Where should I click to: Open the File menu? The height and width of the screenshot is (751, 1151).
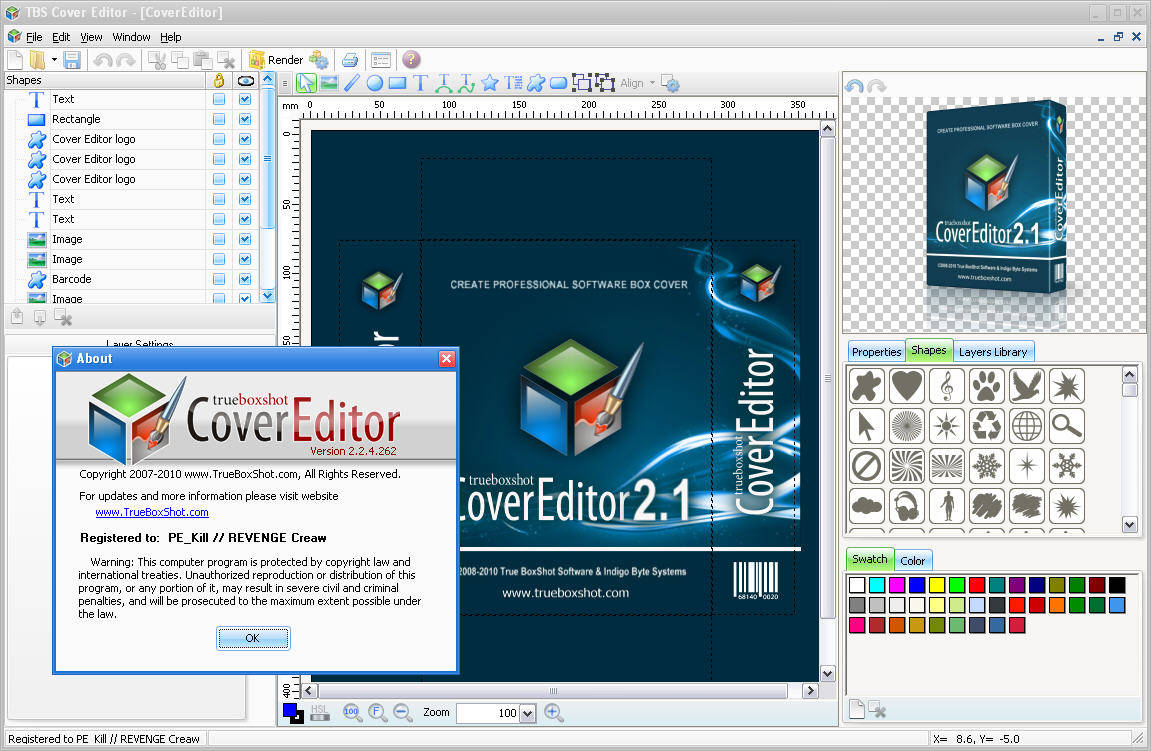34,37
